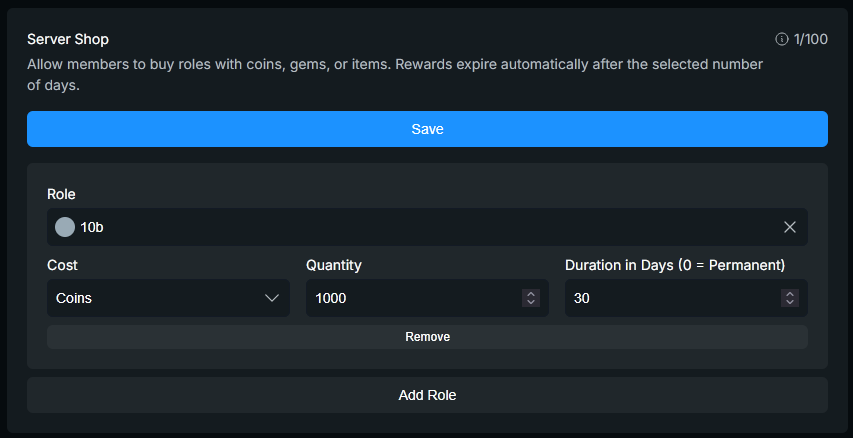Viewport: 853px width, 438px height.
Task: Click the Cost field label
Action: (62, 265)
